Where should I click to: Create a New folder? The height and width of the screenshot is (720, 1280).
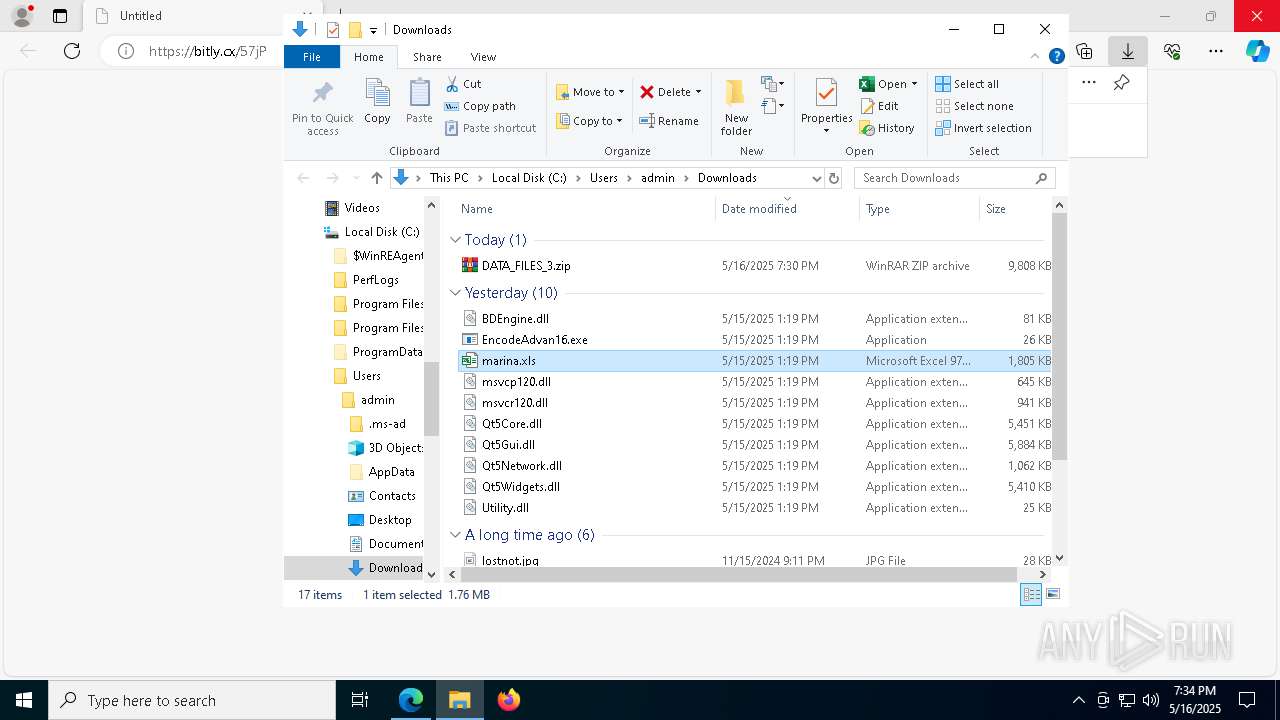736,107
